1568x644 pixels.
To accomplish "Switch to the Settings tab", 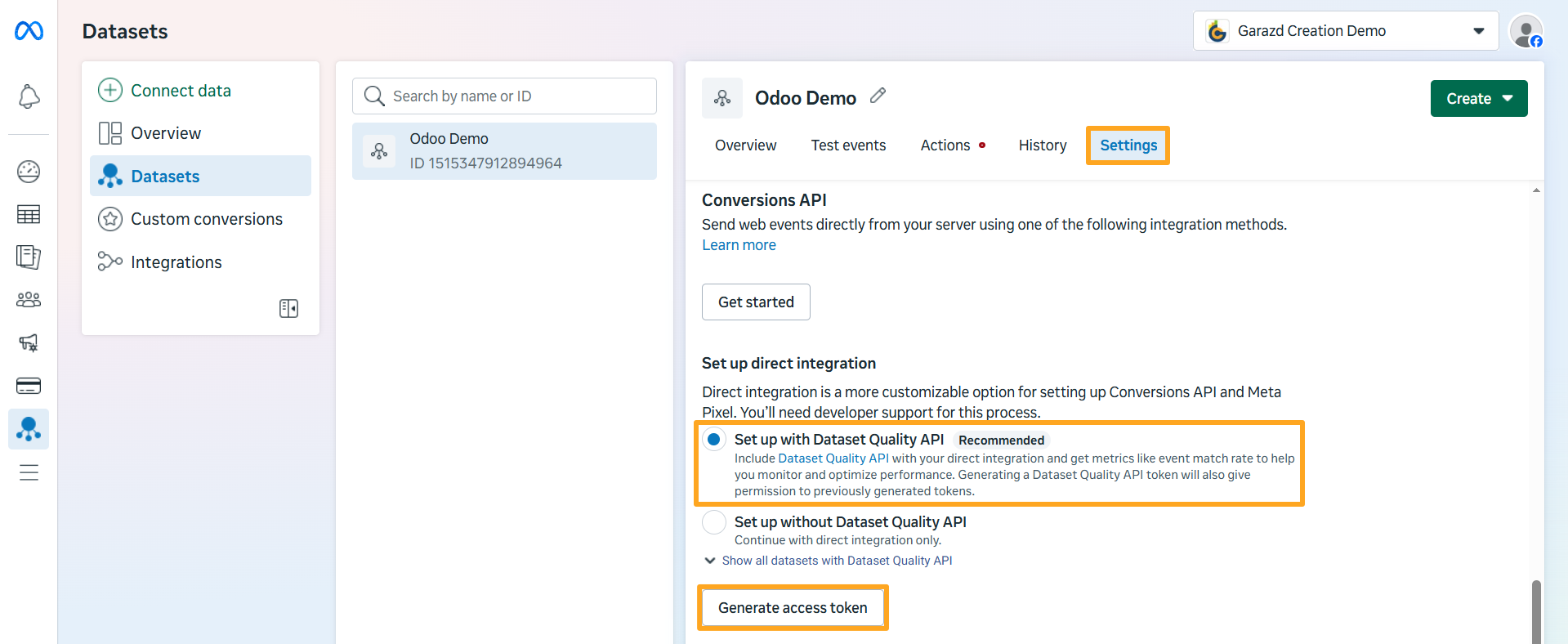I will 1128,145.
